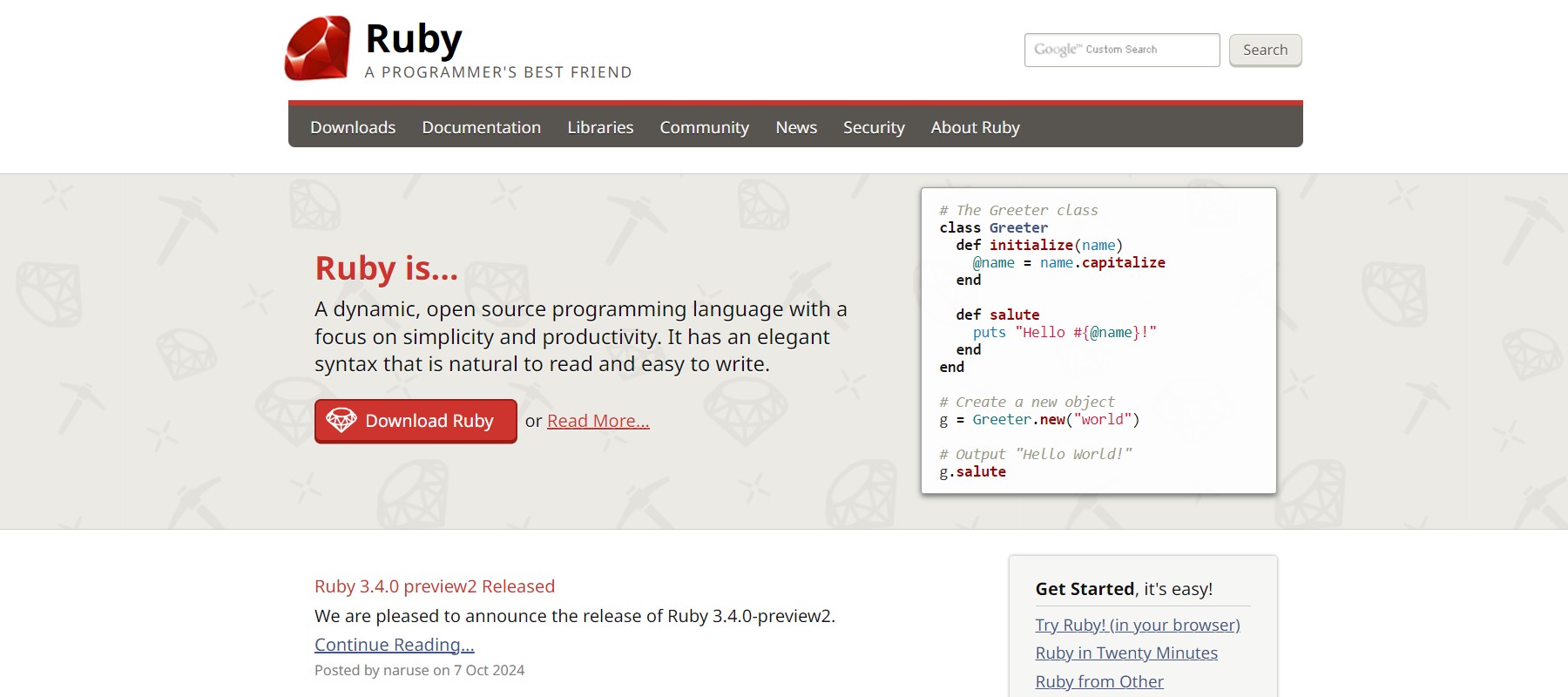This screenshot has height=697, width=1568.
Task: Click the Ruby site title text
Action: point(413,39)
